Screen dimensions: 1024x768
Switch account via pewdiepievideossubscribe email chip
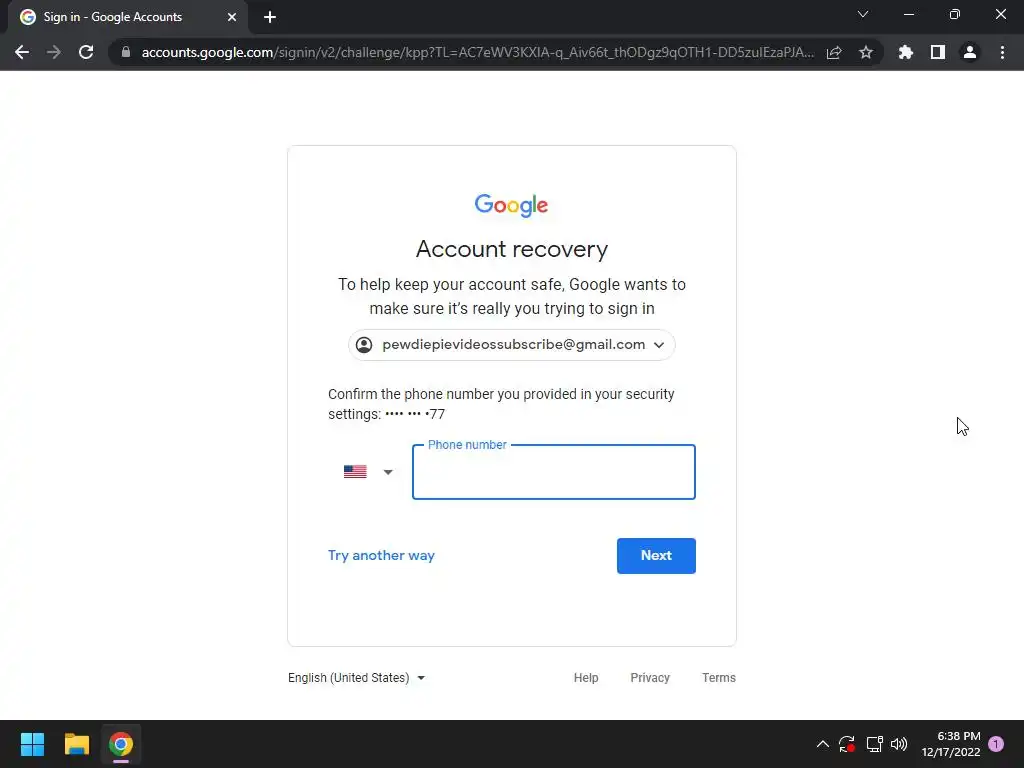[x=512, y=345]
